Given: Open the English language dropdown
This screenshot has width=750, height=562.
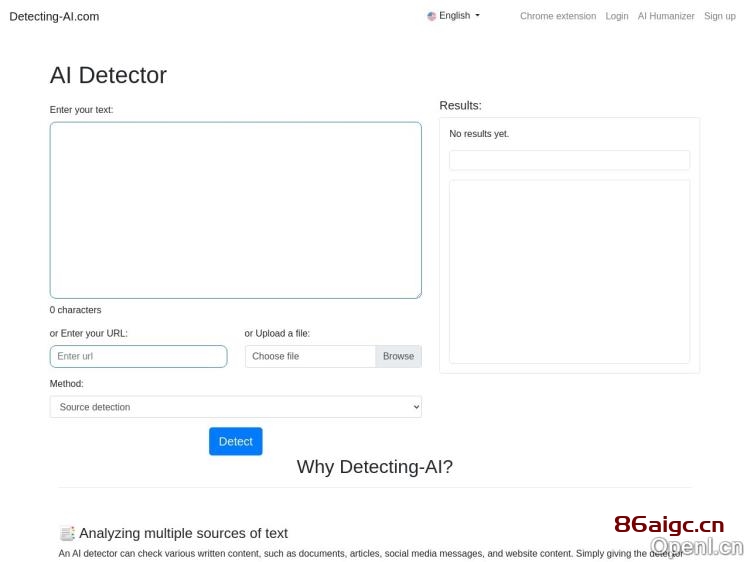Looking at the screenshot, I should coord(453,16).
